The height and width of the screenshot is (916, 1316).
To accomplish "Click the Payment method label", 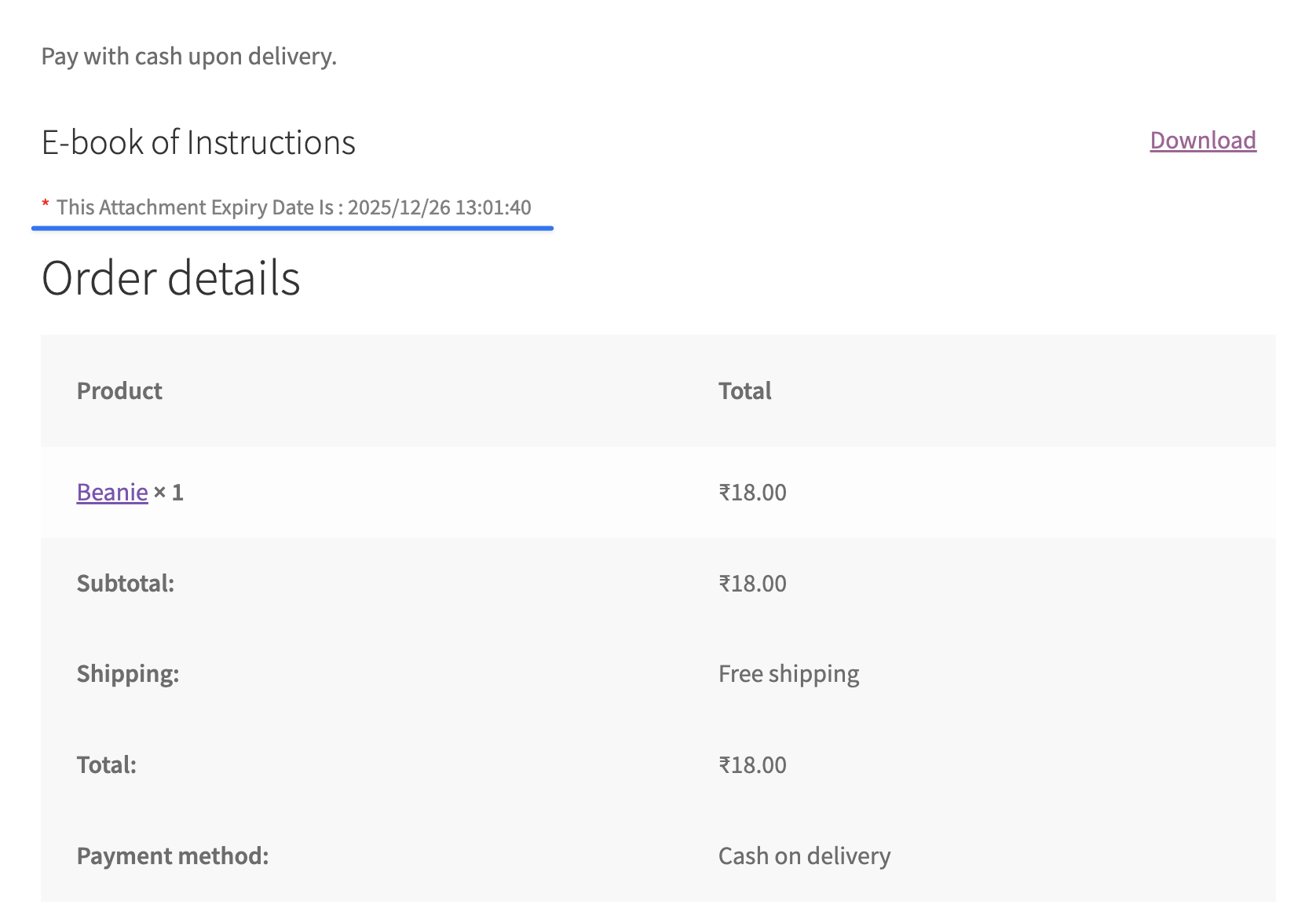I will [x=173, y=856].
